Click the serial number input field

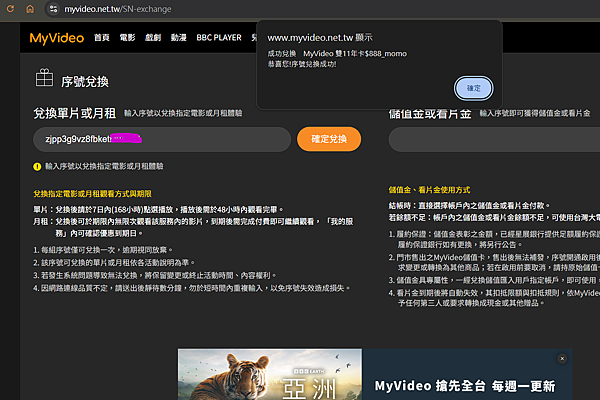coord(162,139)
